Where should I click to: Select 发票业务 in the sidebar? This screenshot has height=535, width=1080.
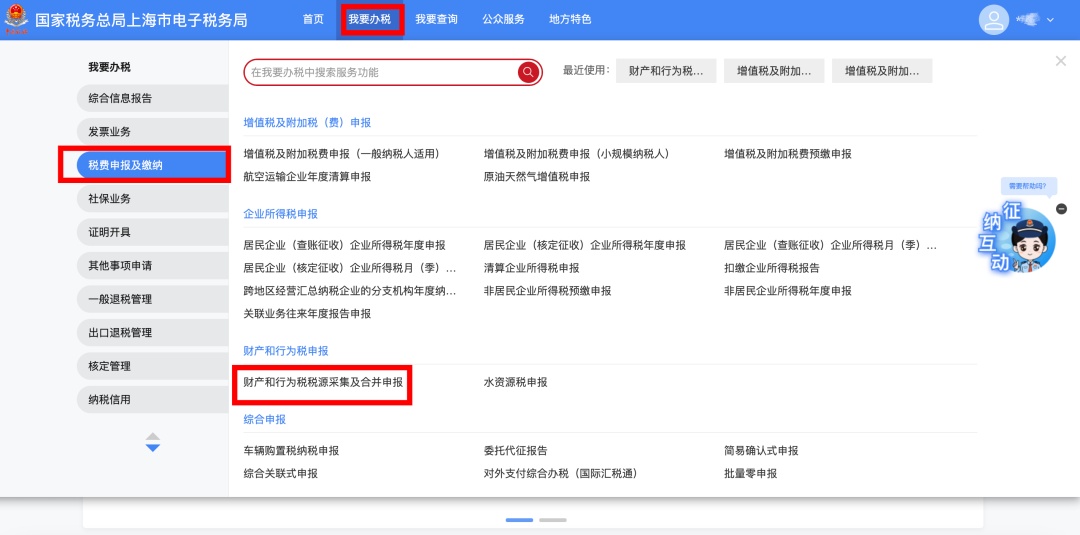pyautogui.click(x=109, y=132)
